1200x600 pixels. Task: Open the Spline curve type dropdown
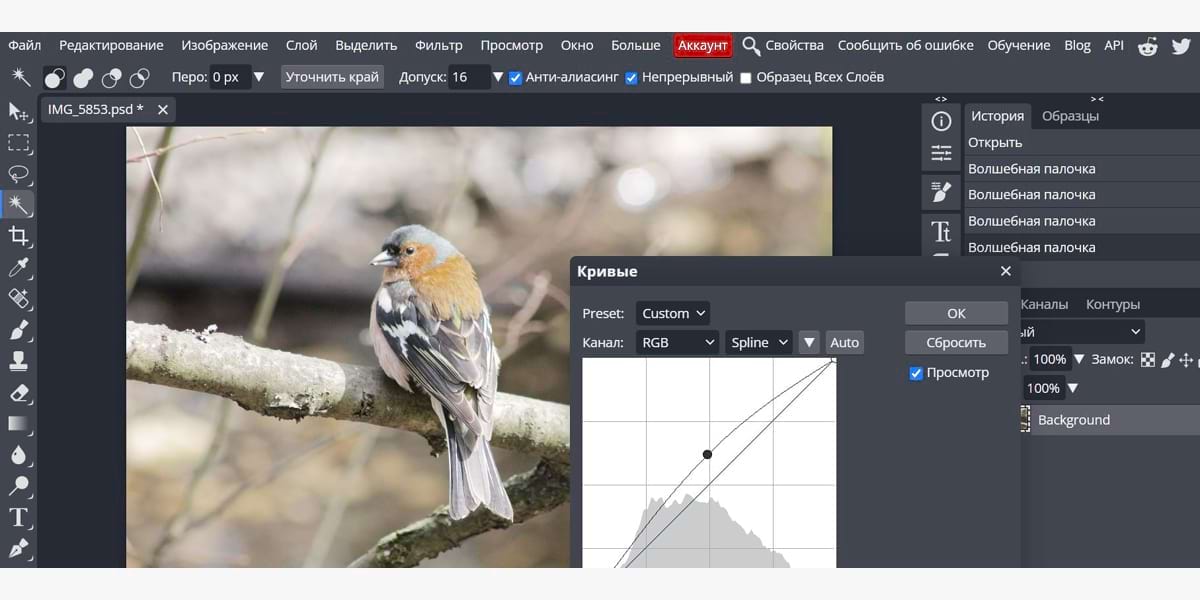pyautogui.click(x=759, y=342)
